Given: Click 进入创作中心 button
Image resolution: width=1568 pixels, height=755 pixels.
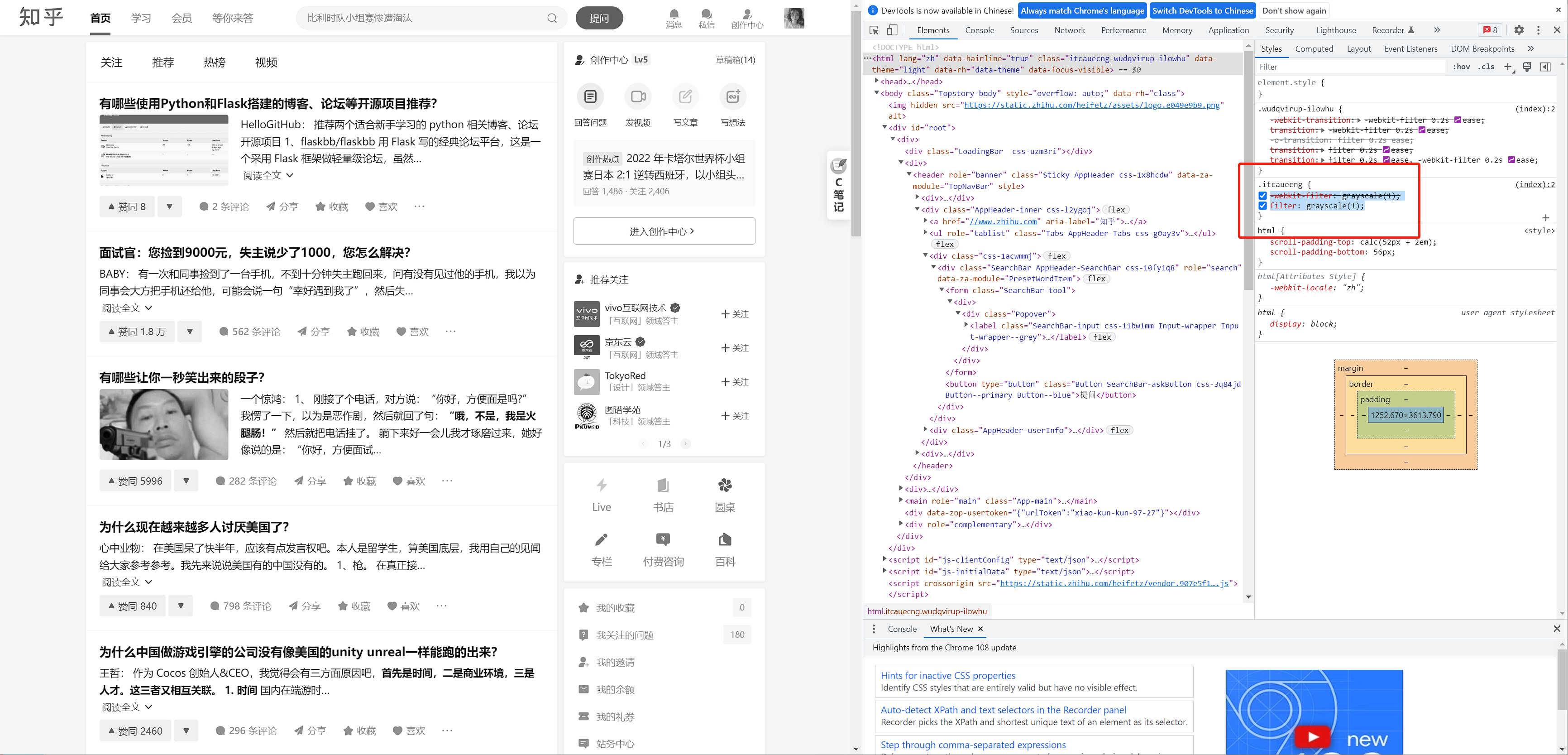Looking at the screenshot, I should click(664, 231).
